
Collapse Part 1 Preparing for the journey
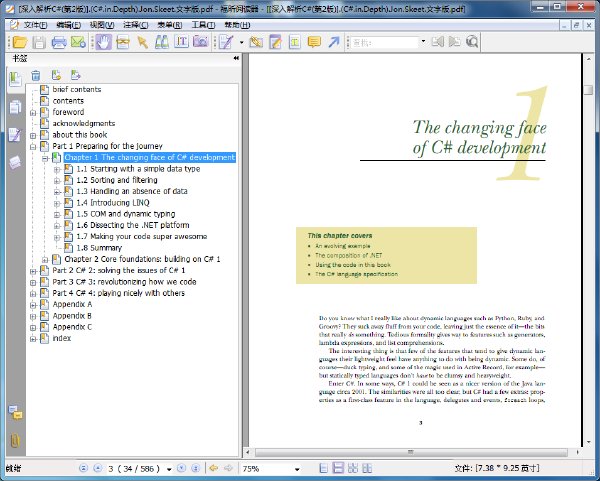click(33, 147)
